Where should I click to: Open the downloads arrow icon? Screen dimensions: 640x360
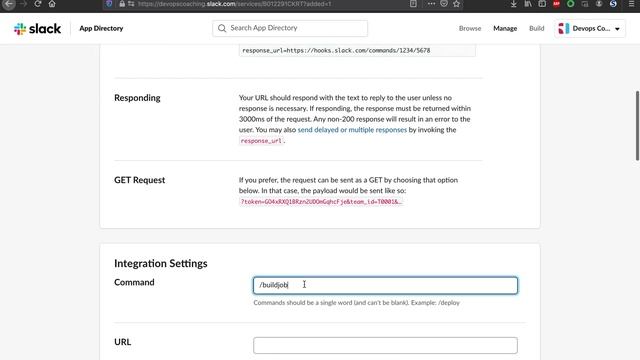coord(513,4)
